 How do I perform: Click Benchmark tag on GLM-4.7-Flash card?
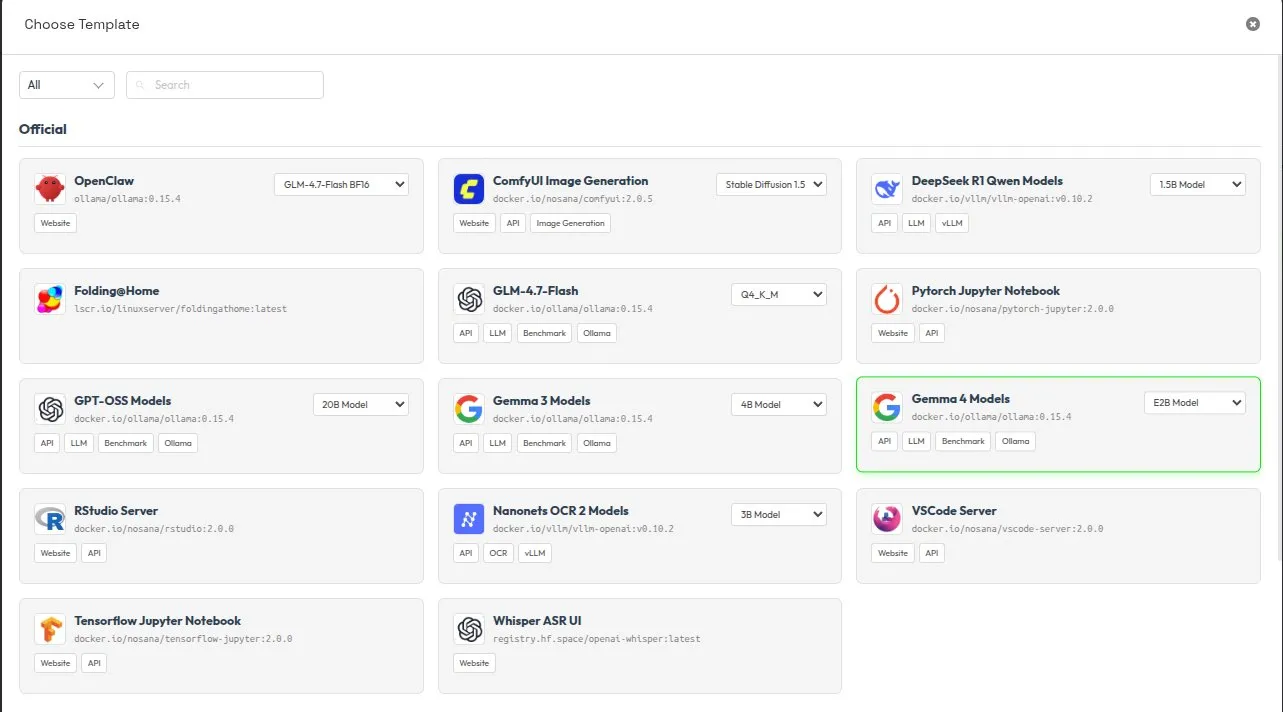(544, 333)
